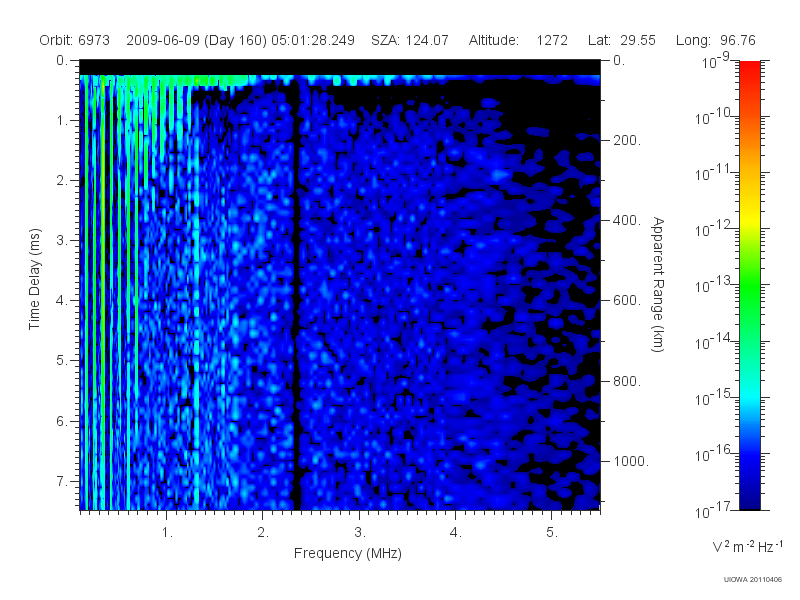Click the frequency tick label '5.'
Image resolution: width=800 pixels, height=600 pixels.
coord(552,533)
